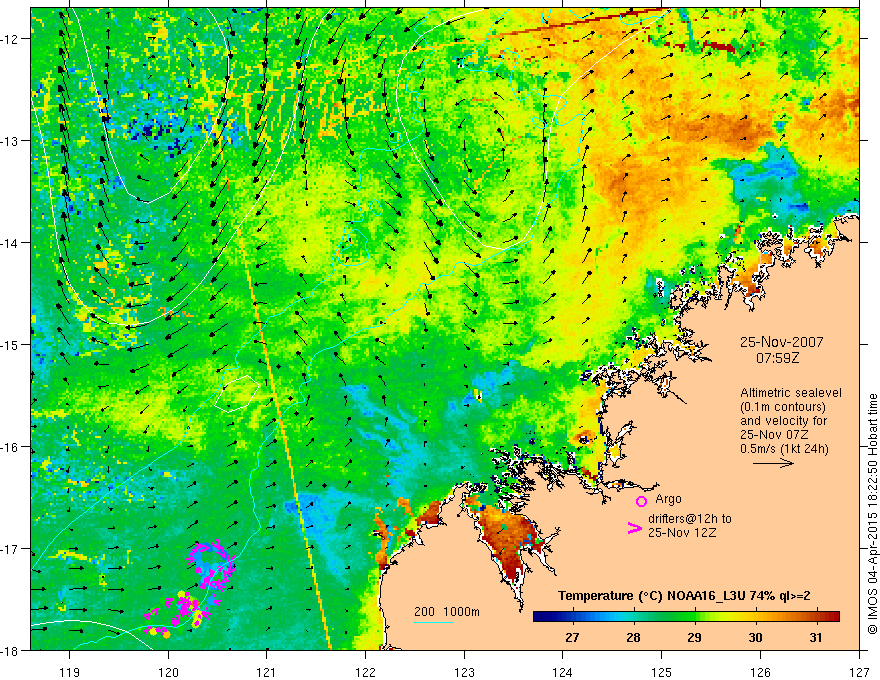Click the 'Temperature (°C) NOAA16_L3U 74% ql>=2' title

click(684, 596)
